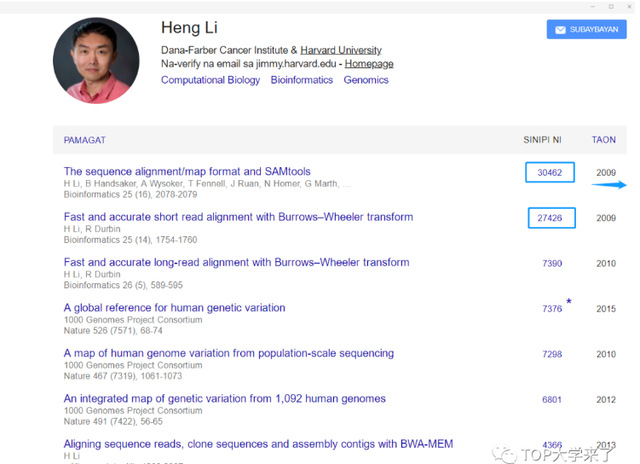Click the asterisk next to 7376 citations

pyautogui.click(x=569, y=302)
